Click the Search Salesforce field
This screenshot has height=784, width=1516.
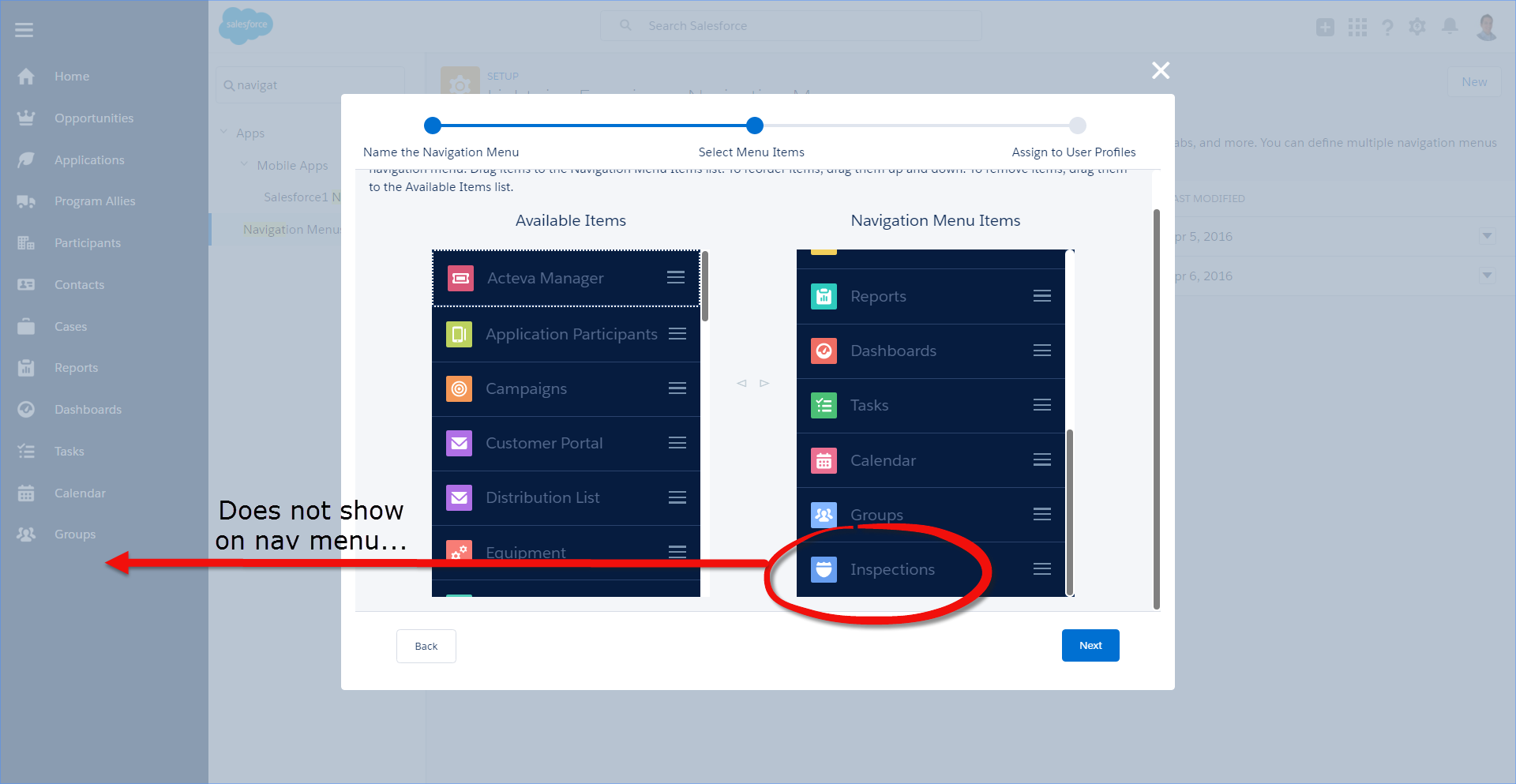coord(791,26)
